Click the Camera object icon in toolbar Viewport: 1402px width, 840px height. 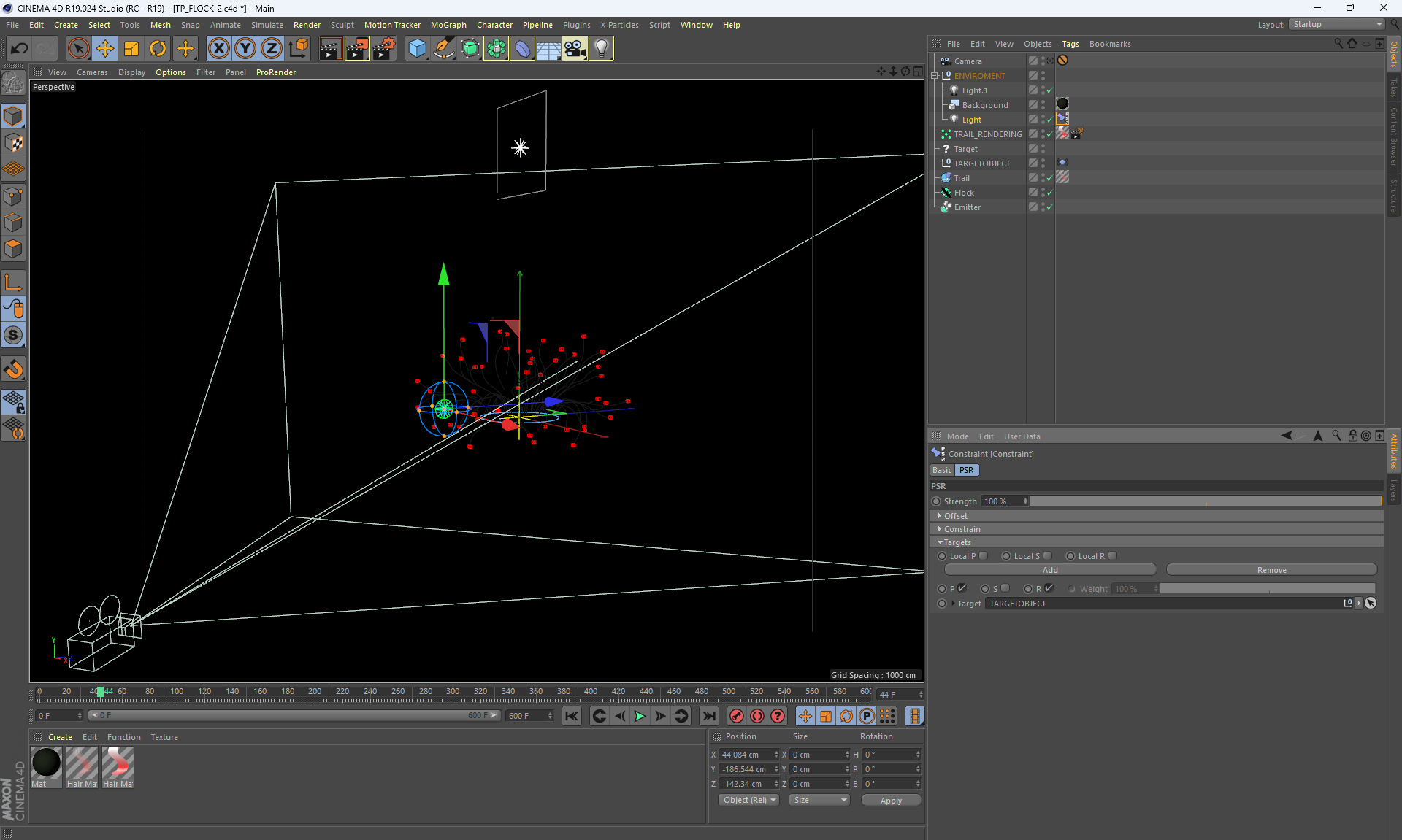point(575,49)
